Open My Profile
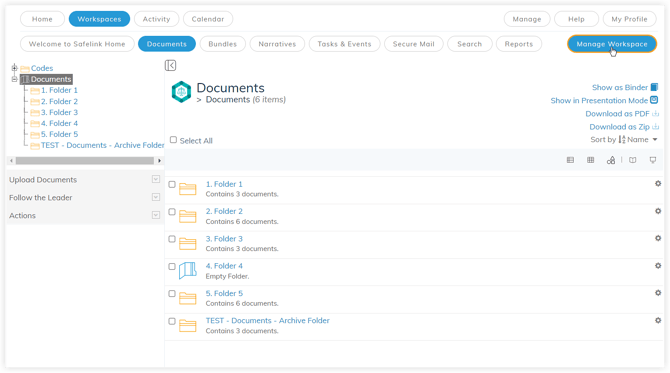The width and height of the screenshot is (670, 373). [x=629, y=19]
